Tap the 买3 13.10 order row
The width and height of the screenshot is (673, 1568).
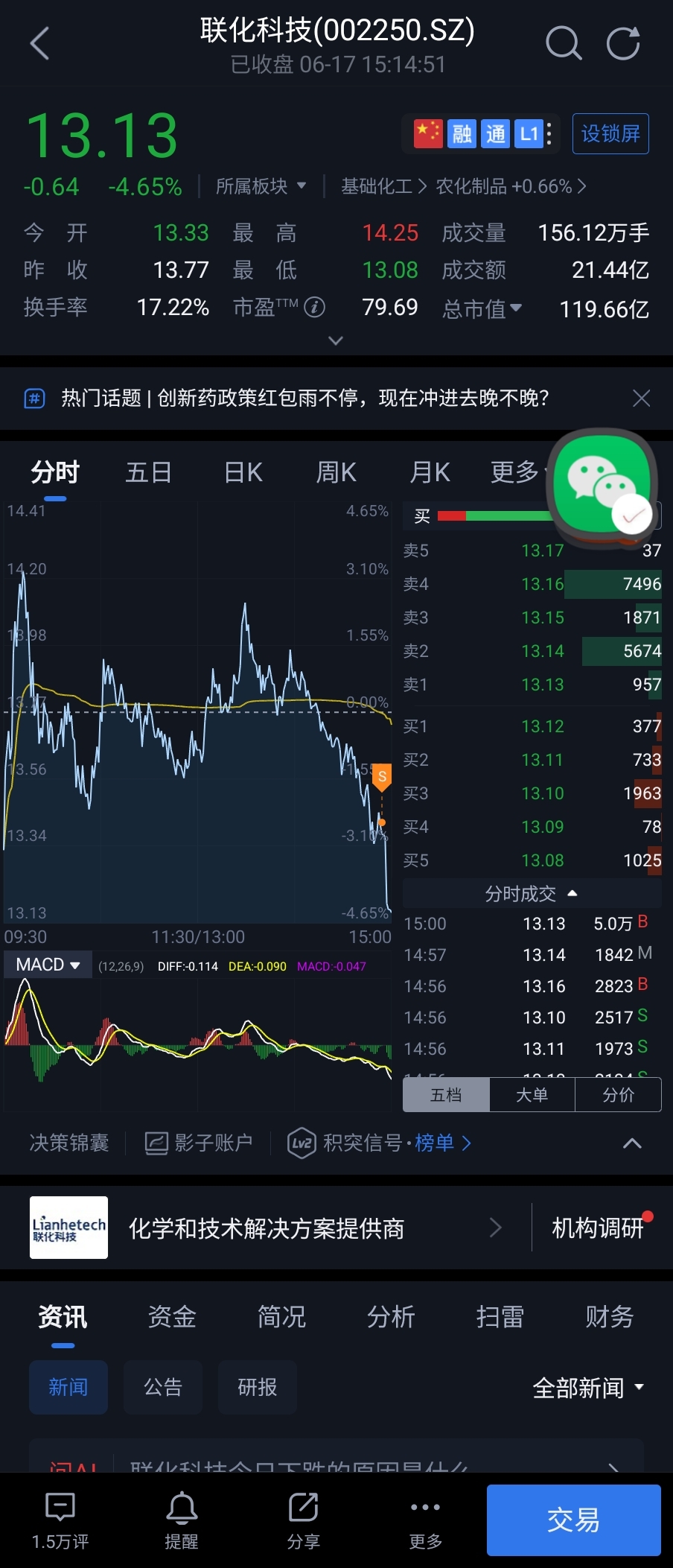(x=532, y=793)
